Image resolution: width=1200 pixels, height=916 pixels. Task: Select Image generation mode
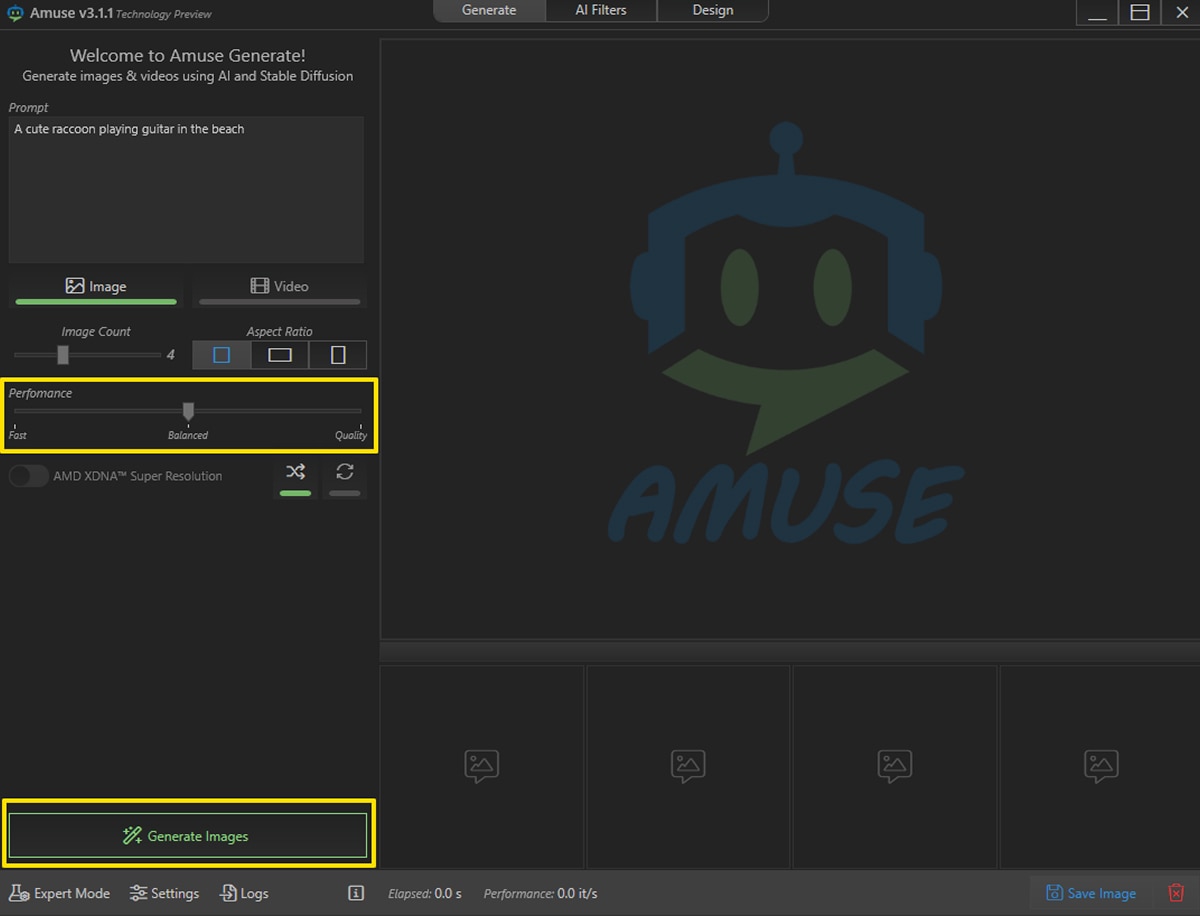pos(96,286)
